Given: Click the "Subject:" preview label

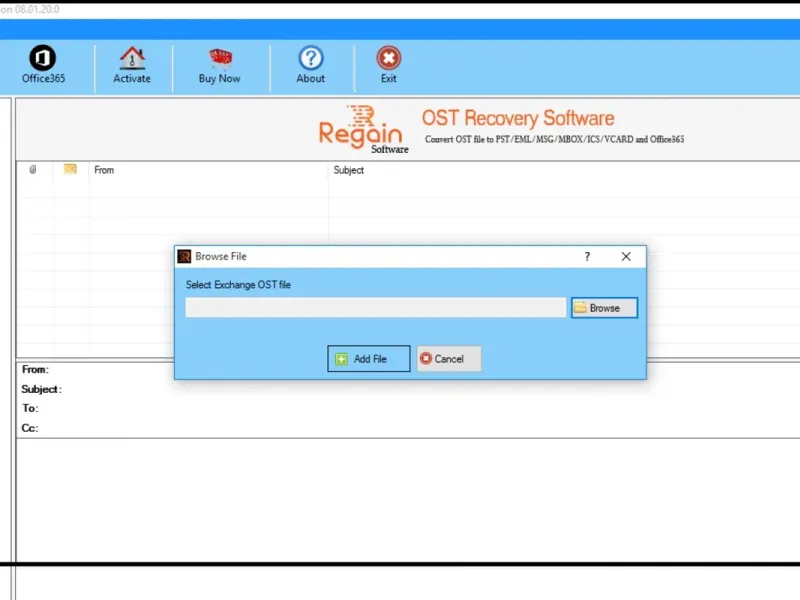Looking at the screenshot, I should 41,389.
